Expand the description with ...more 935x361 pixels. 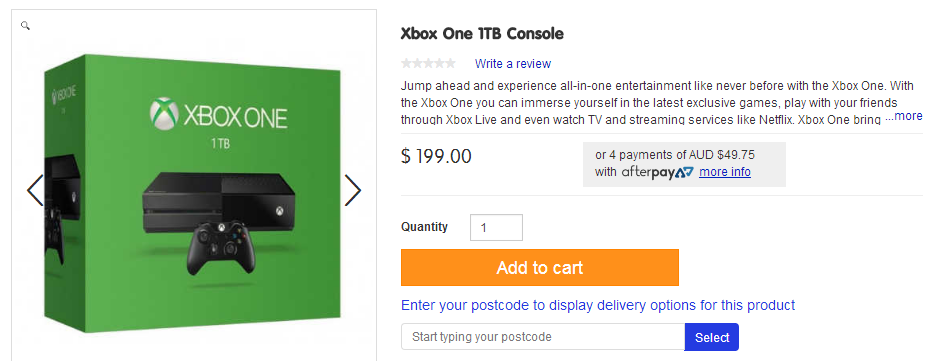click(904, 116)
